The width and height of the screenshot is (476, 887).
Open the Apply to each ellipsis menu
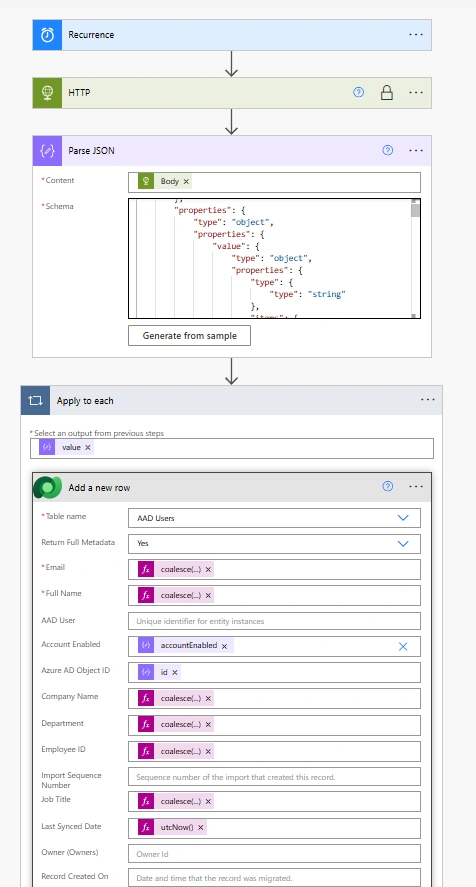pyautogui.click(x=428, y=400)
